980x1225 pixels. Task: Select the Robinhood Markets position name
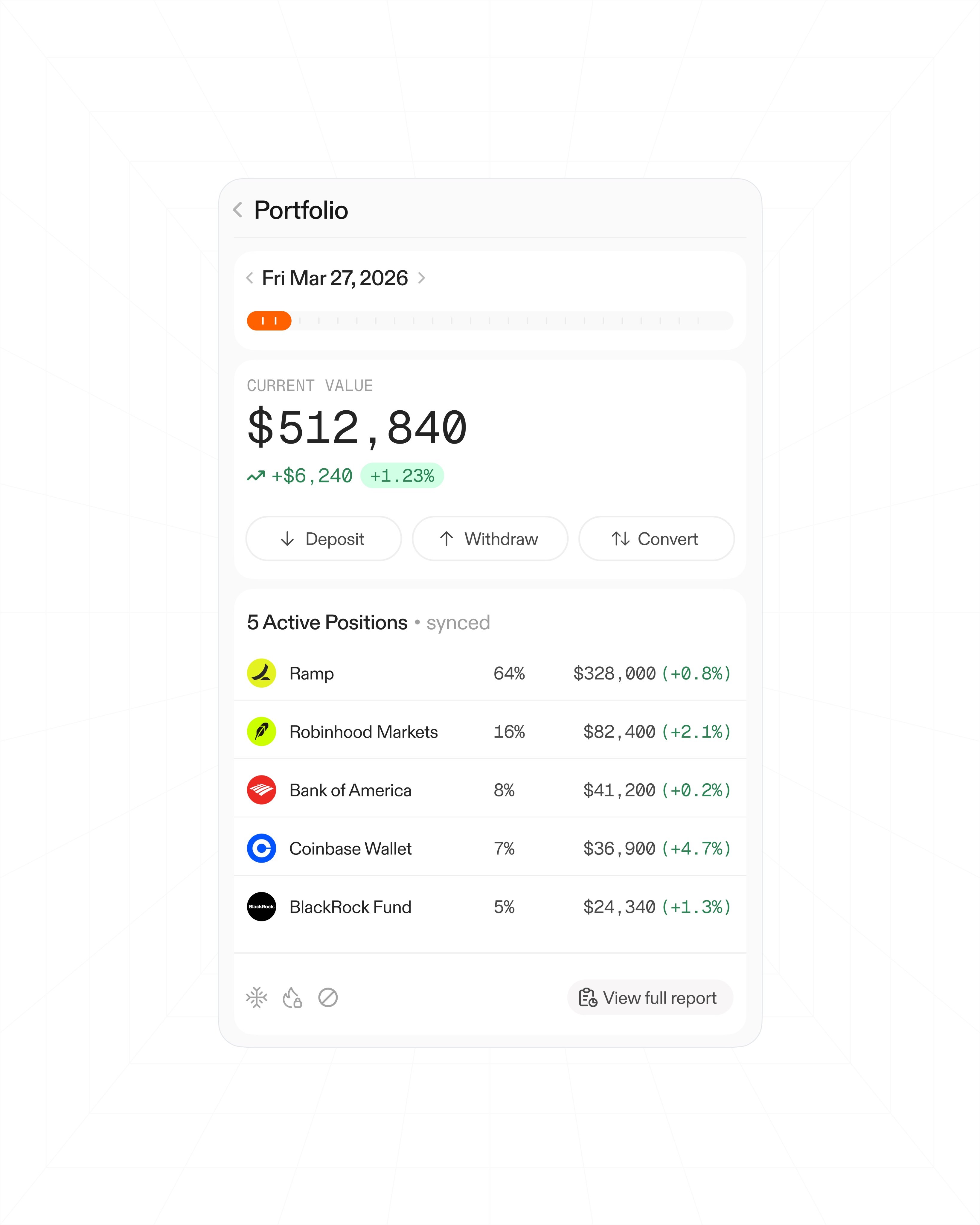pos(364,732)
